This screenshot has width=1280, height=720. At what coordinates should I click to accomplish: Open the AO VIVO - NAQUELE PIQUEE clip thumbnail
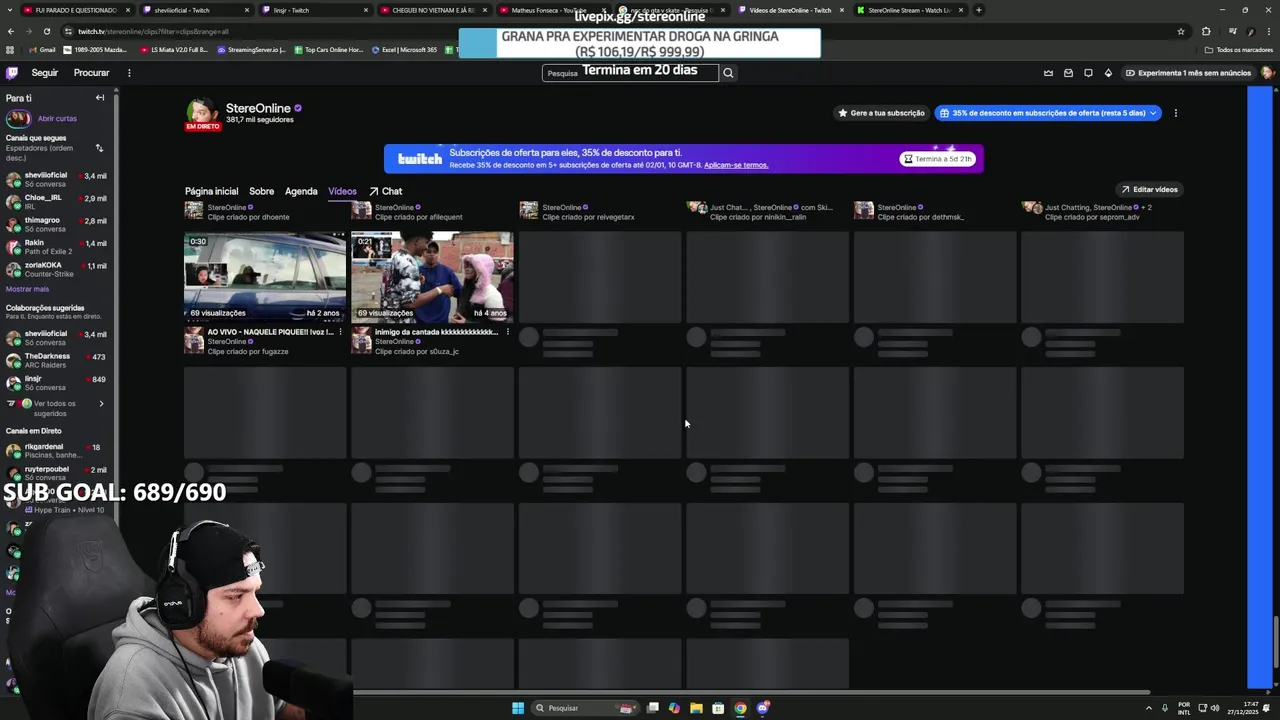tap(265, 277)
